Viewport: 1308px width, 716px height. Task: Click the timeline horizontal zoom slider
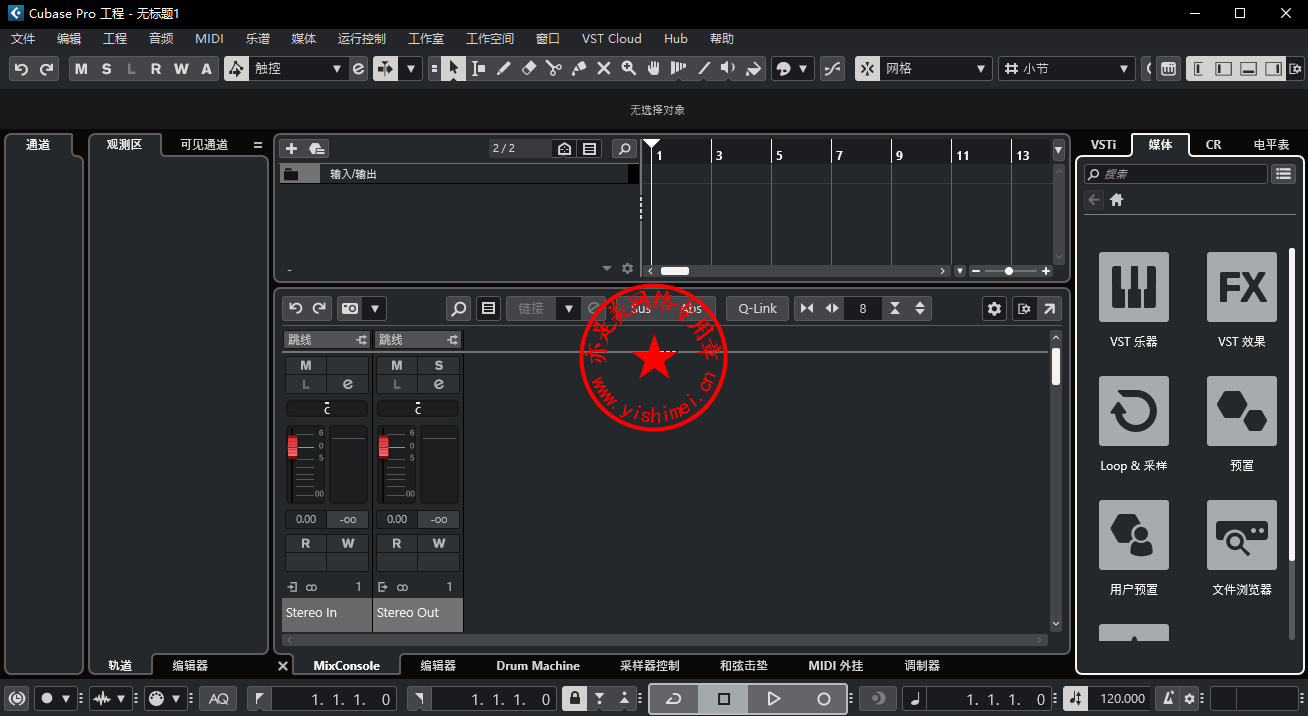click(x=1008, y=271)
